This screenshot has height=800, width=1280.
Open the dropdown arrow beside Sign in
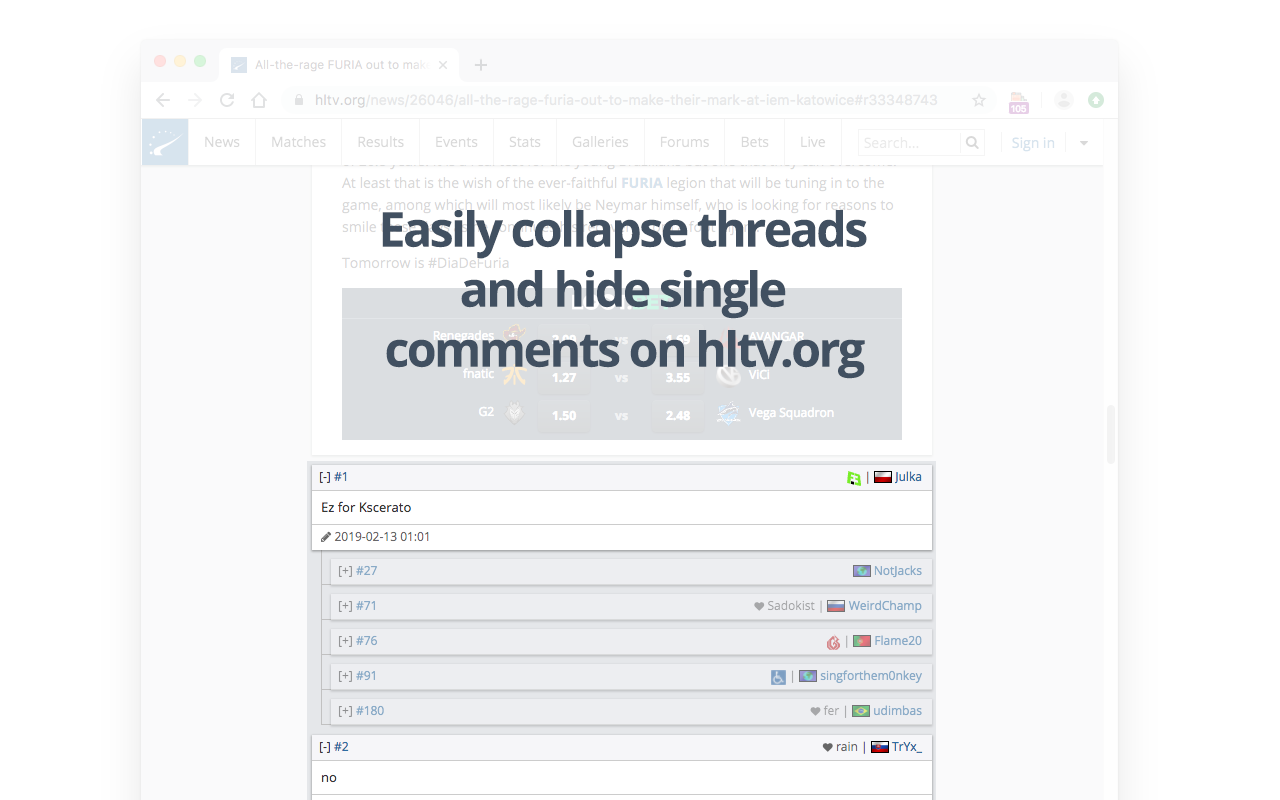[1084, 143]
